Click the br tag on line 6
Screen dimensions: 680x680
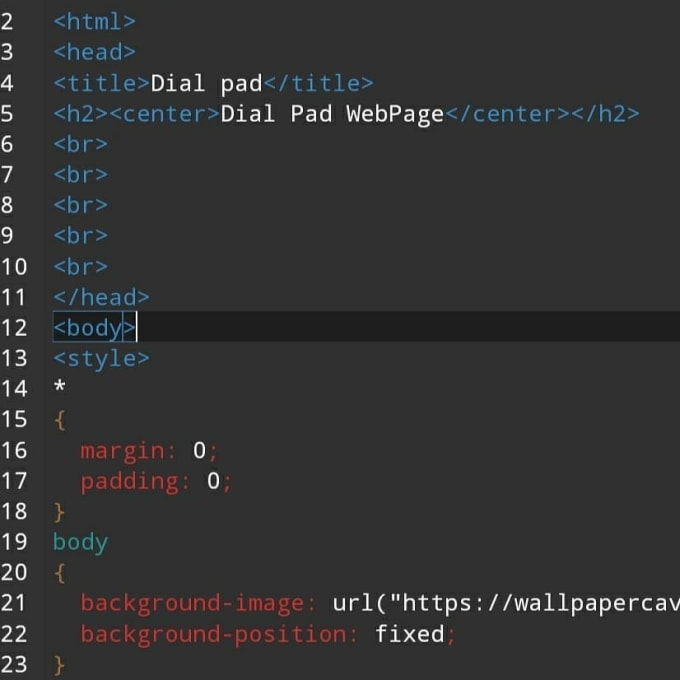80,144
